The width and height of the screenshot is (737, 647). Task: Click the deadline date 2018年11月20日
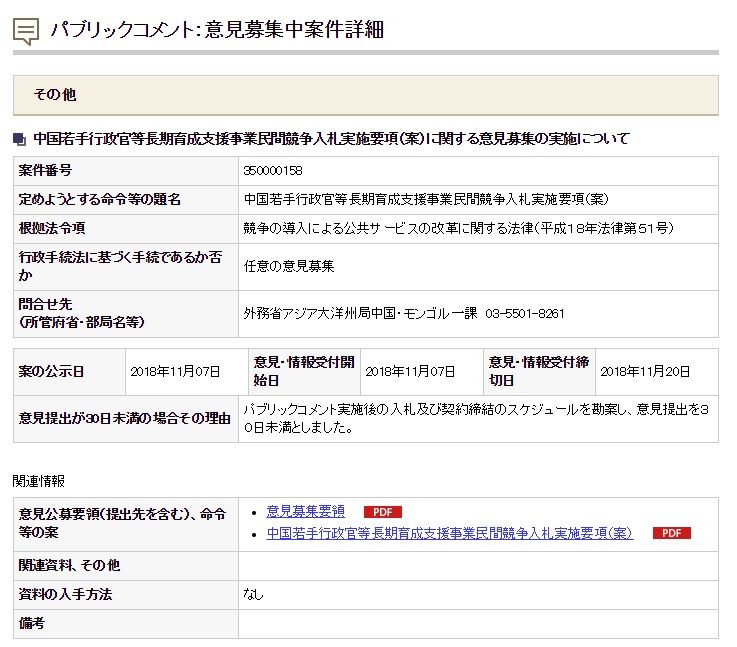tap(645, 371)
